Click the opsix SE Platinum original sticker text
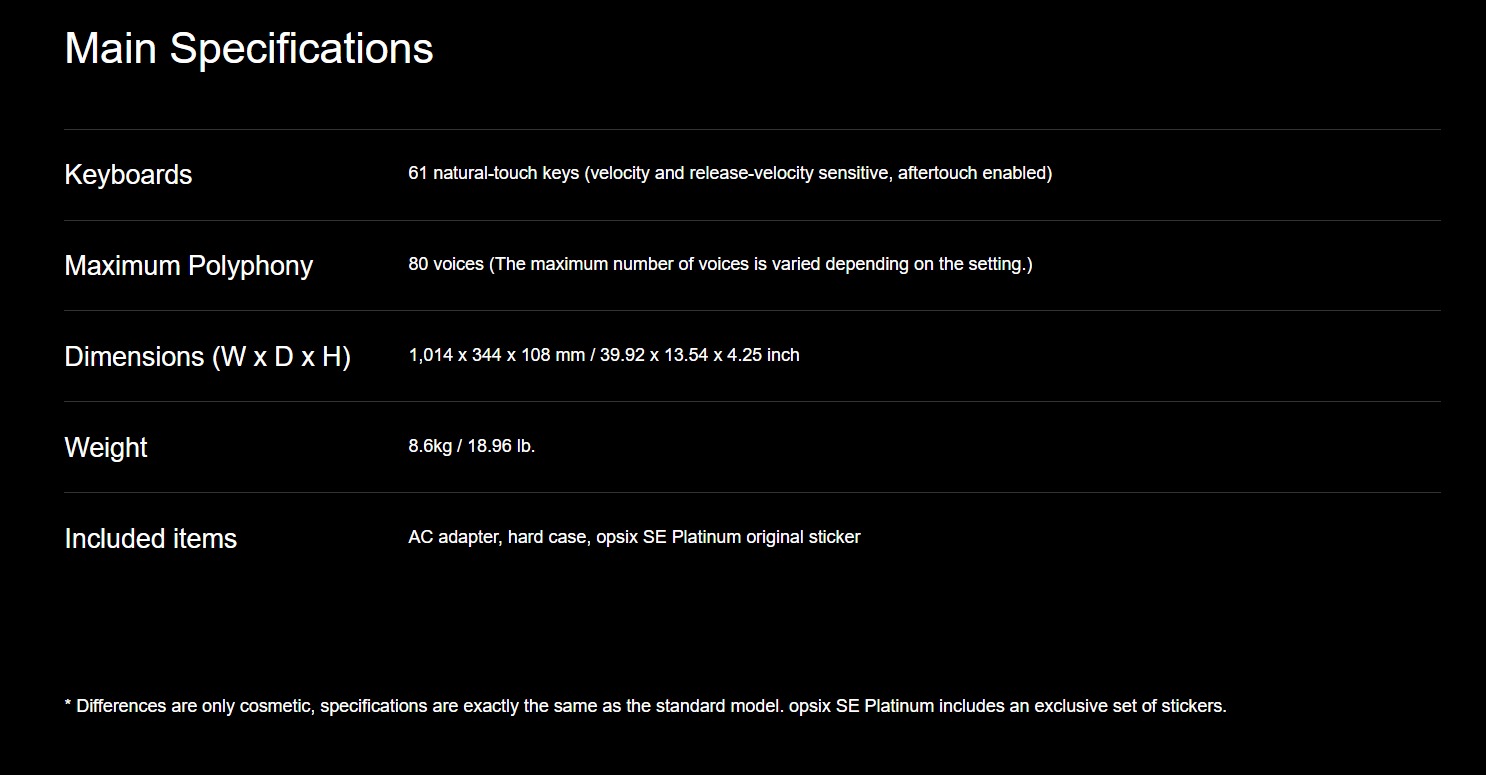 tap(729, 537)
